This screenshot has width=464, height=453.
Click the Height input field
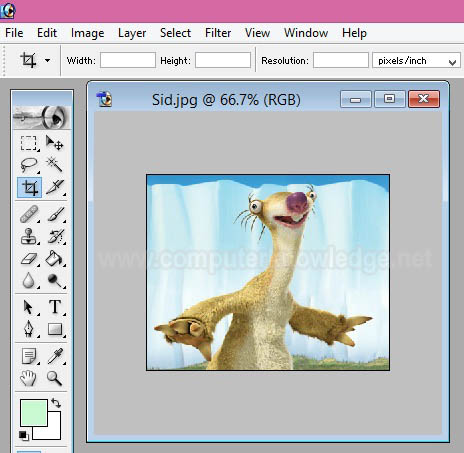(x=223, y=60)
